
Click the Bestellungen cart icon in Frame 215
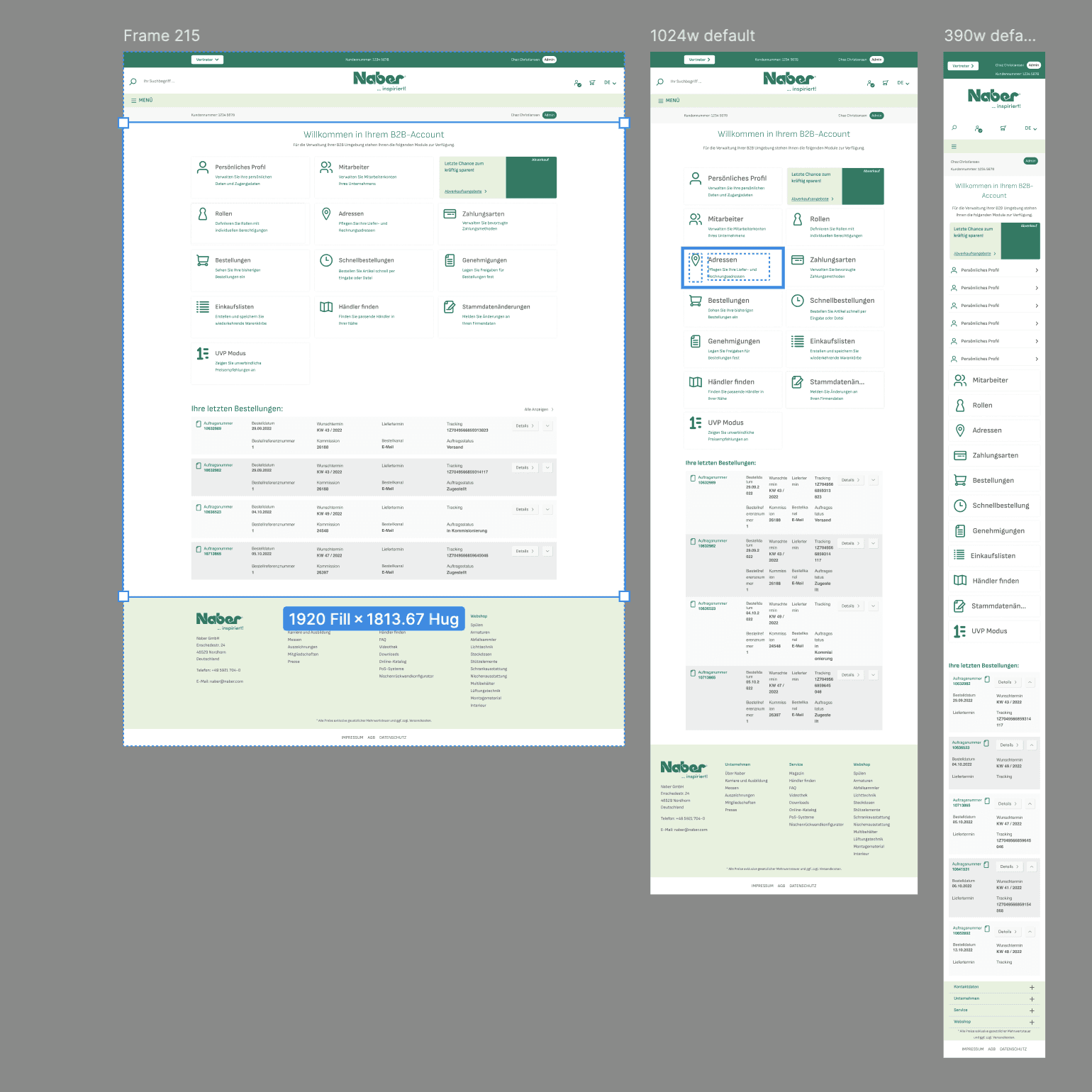click(x=203, y=260)
